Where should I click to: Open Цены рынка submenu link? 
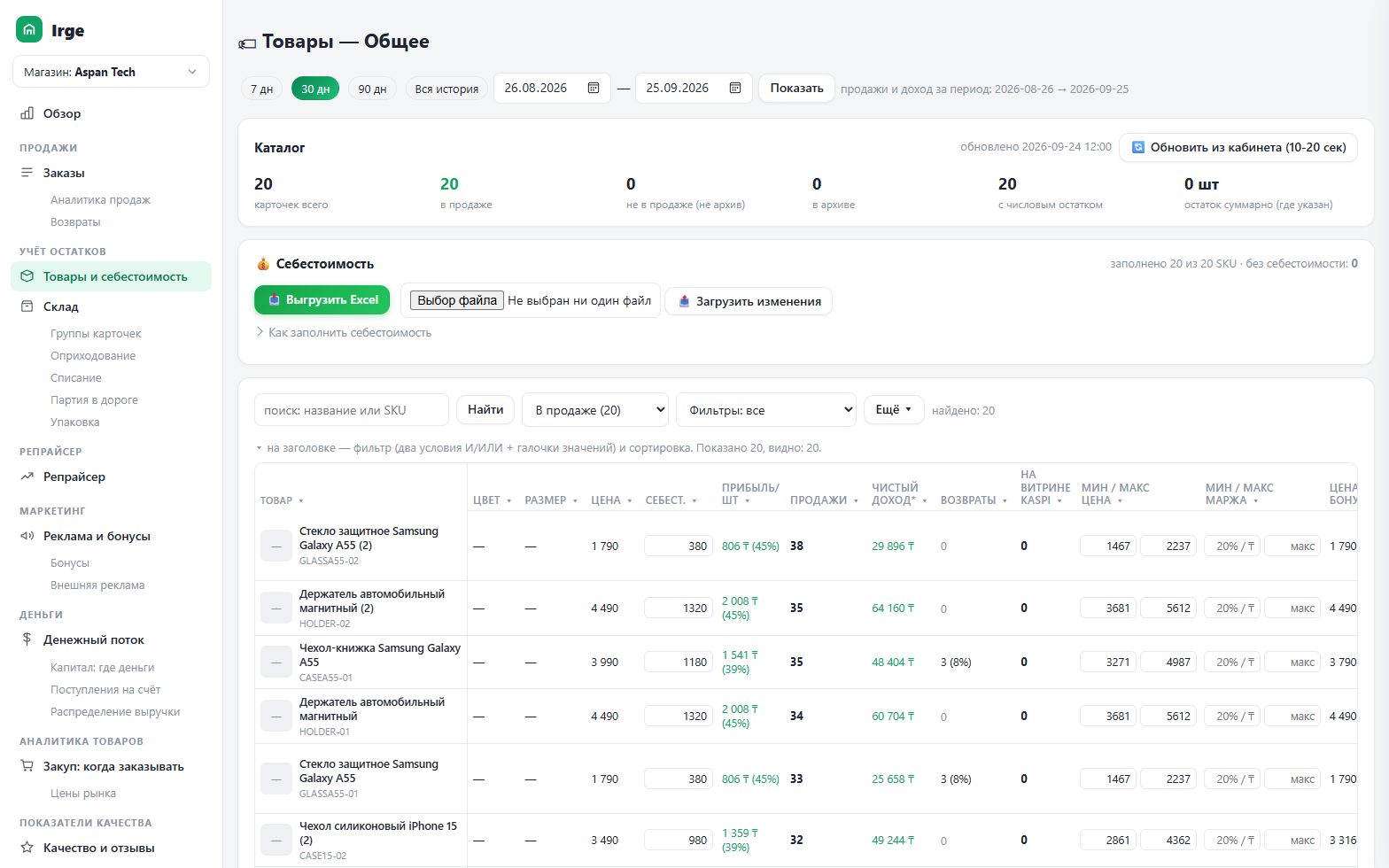coord(83,794)
